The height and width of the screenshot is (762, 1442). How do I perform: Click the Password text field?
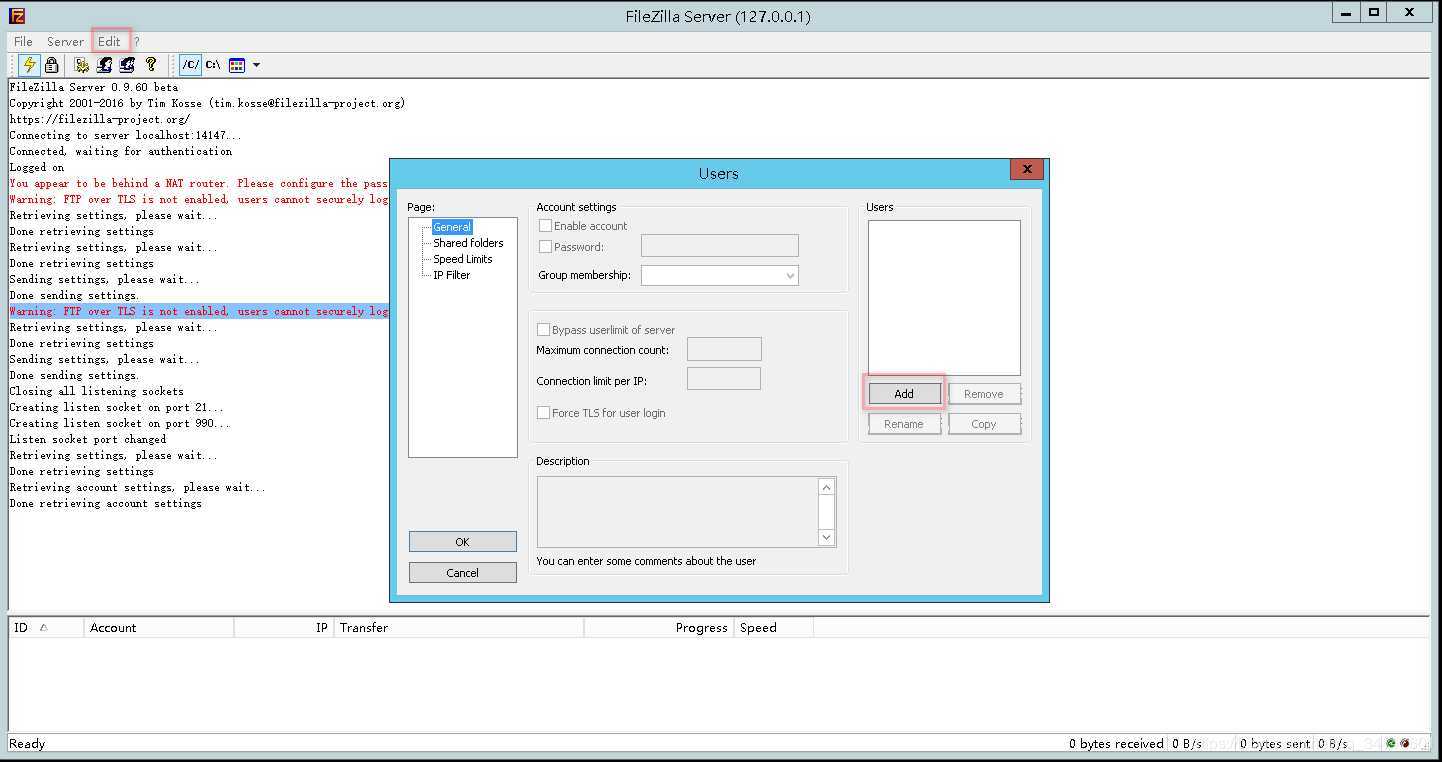[719, 246]
